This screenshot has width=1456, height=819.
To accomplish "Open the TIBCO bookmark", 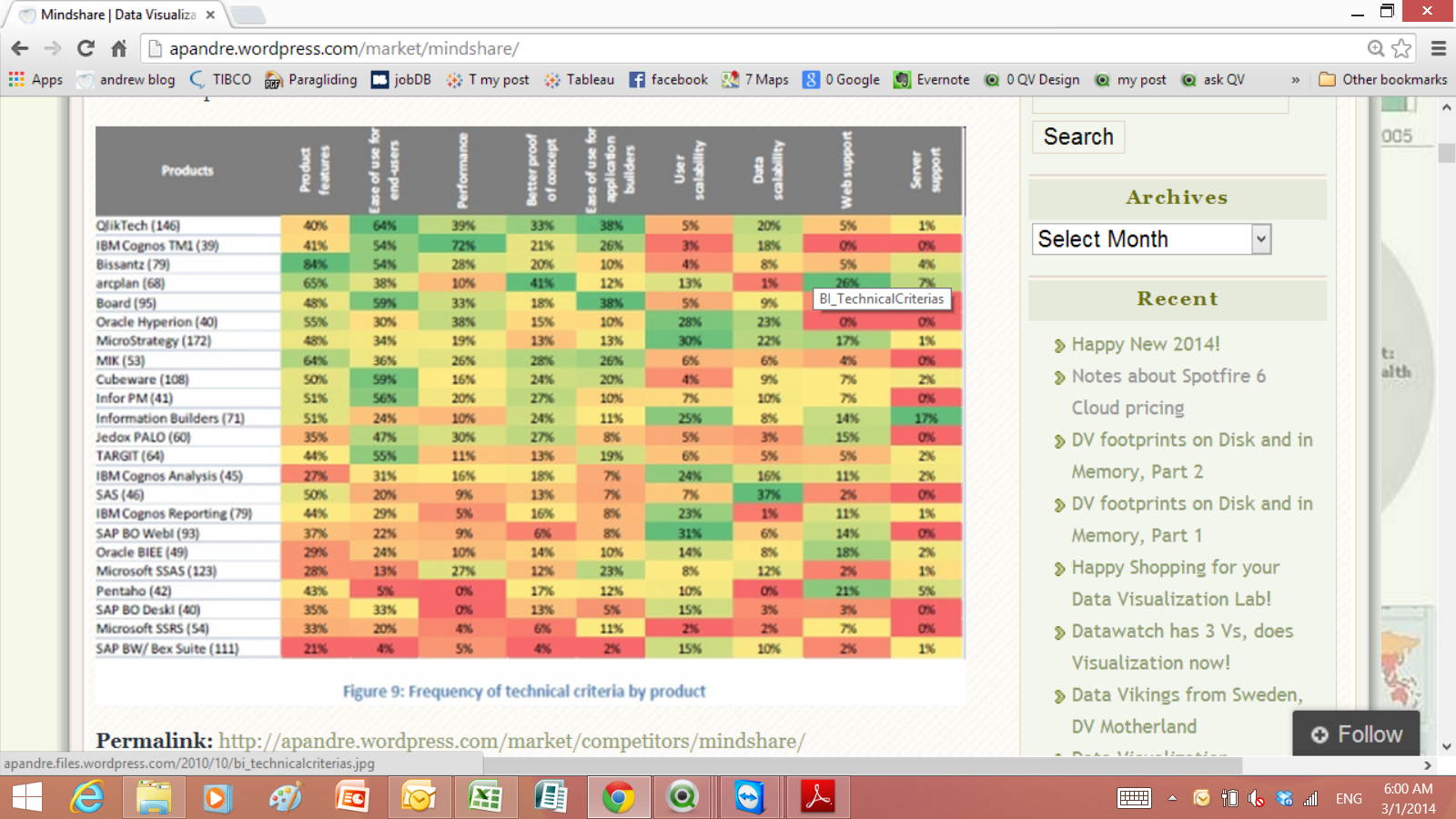I will click(x=220, y=80).
